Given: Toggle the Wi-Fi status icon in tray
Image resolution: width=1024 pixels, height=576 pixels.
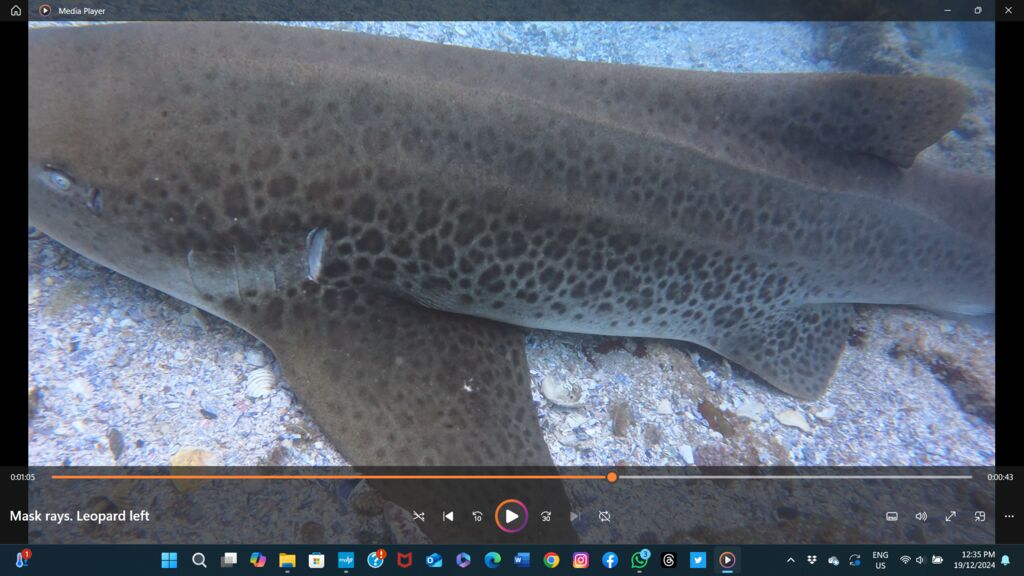Looking at the screenshot, I should click(908, 561).
